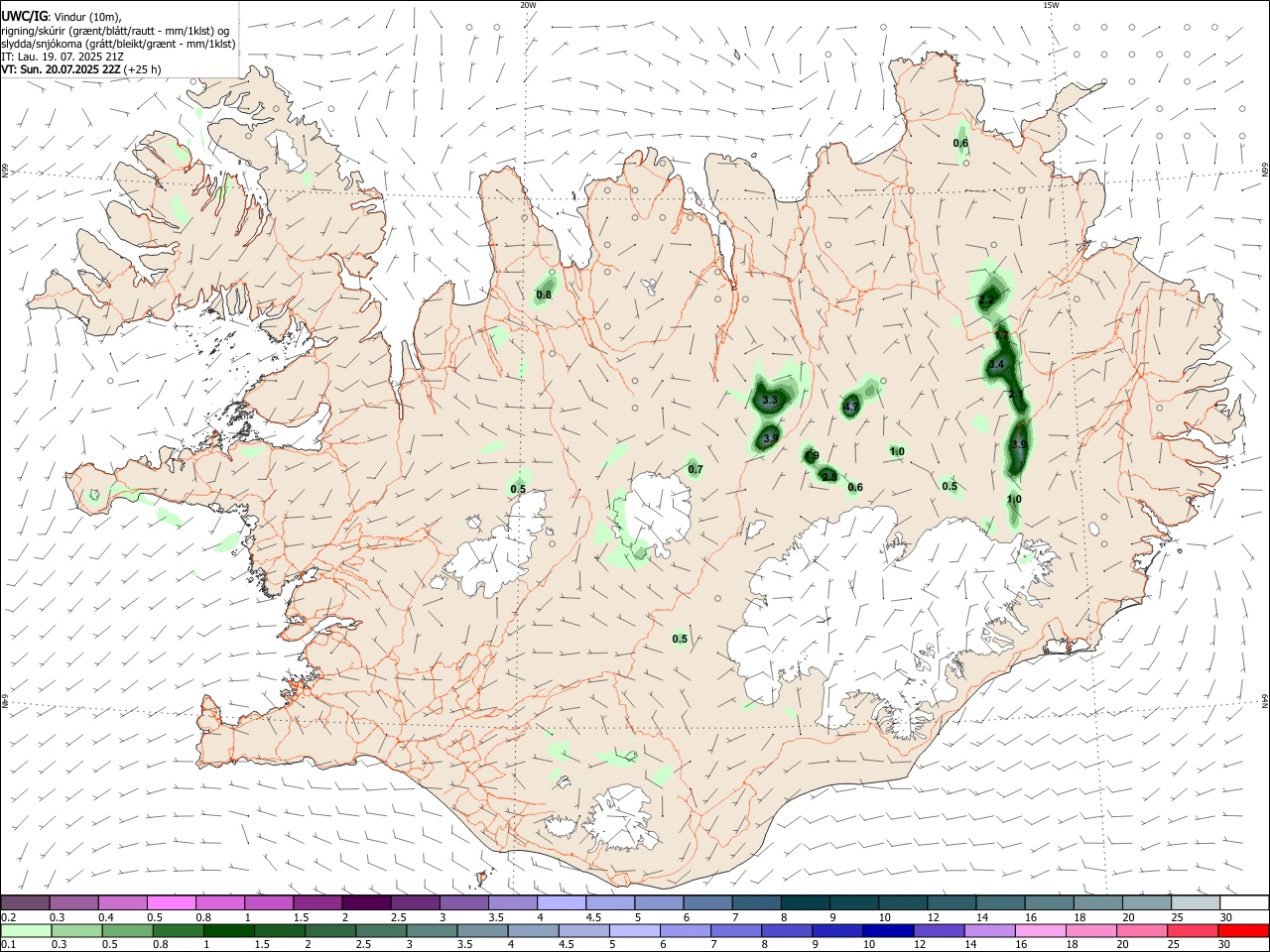Click the muted plum 0.2 snow legend swatch
1270x952 pixels.
point(26,902)
